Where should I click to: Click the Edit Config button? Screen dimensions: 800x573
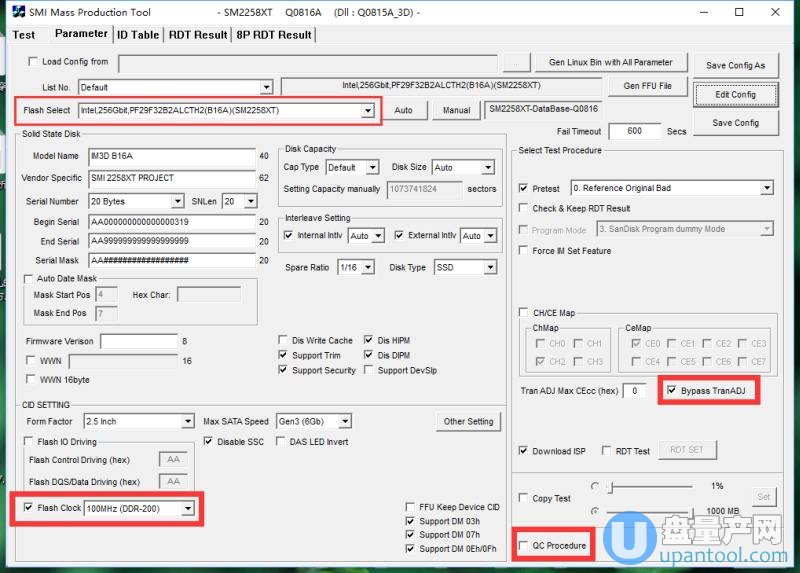click(735, 95)
